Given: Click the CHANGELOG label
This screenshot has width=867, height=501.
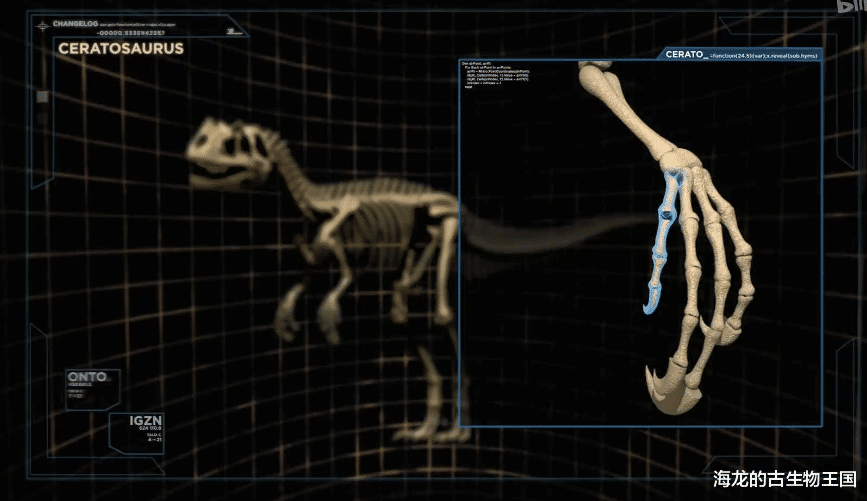Looking at the screenshot, I should pos(75,24).
